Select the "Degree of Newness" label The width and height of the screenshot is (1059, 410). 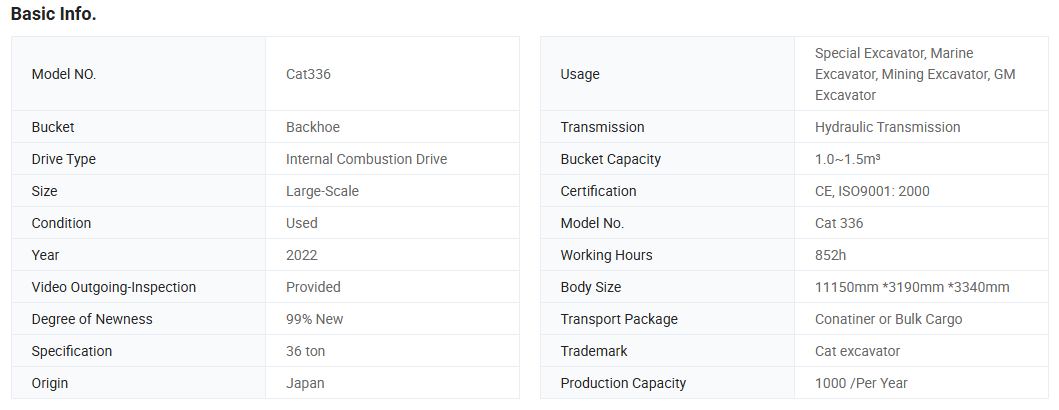click(92, 319)
